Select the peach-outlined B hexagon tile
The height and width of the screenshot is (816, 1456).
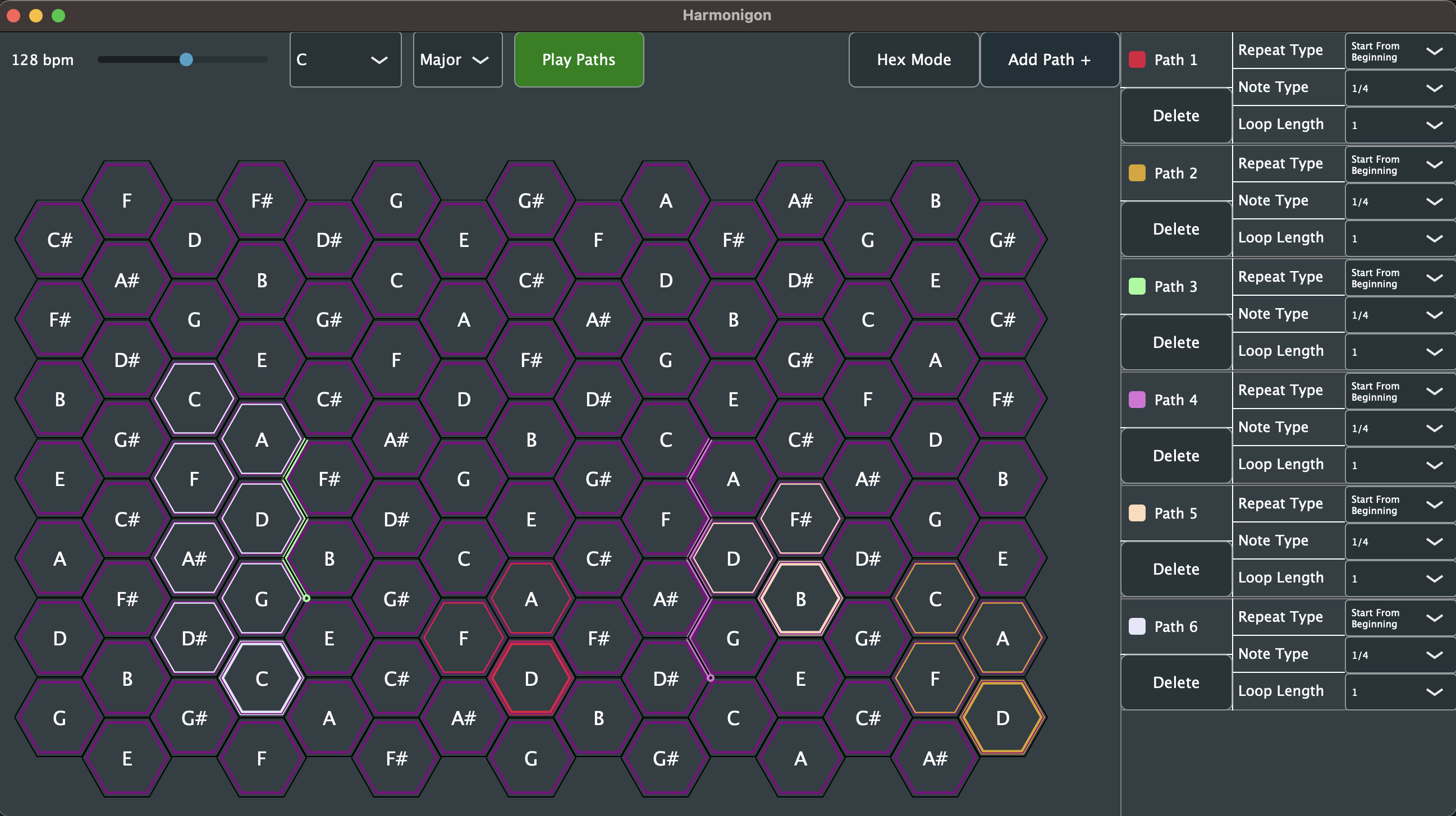(x=800, y=599)
